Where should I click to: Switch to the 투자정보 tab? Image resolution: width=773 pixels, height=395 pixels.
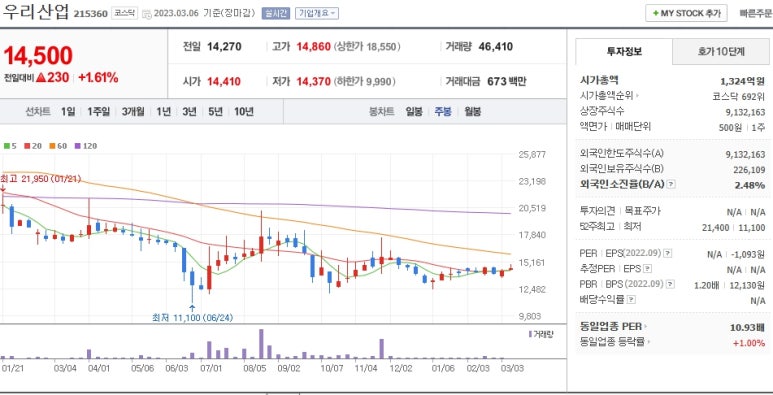coord(624,51)
